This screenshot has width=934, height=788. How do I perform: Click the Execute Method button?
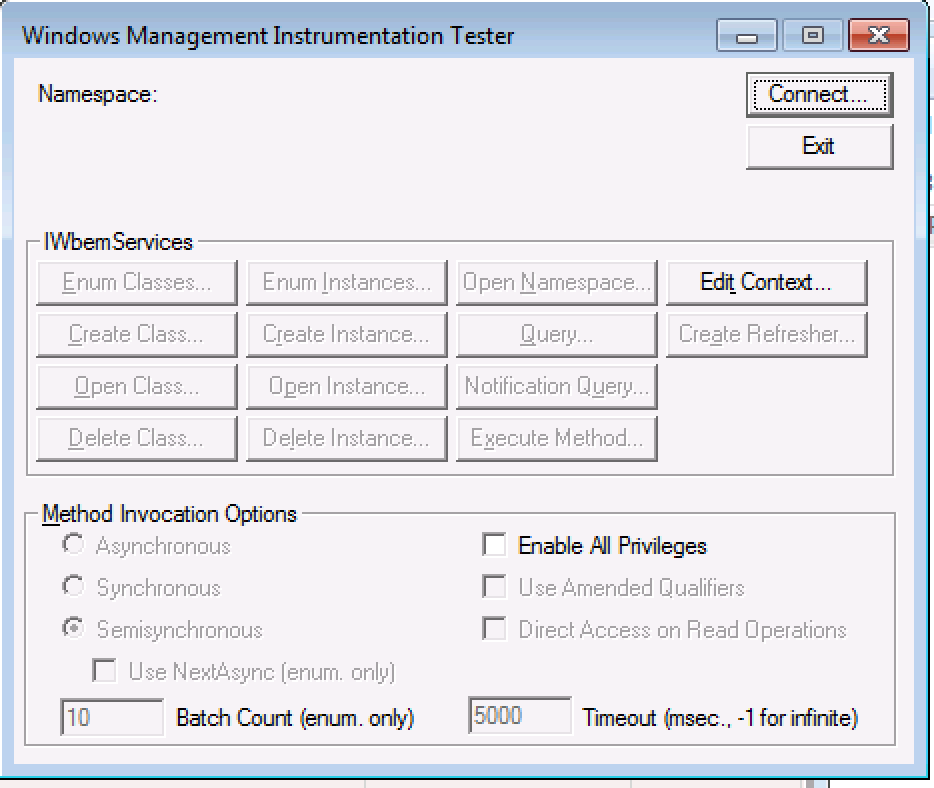tap(556, 439)
